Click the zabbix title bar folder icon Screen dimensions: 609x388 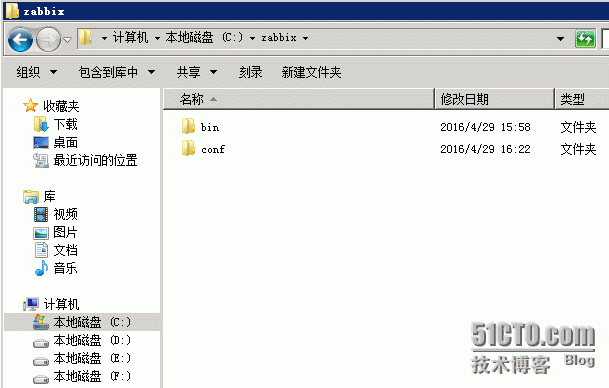[x=12, y=11]
